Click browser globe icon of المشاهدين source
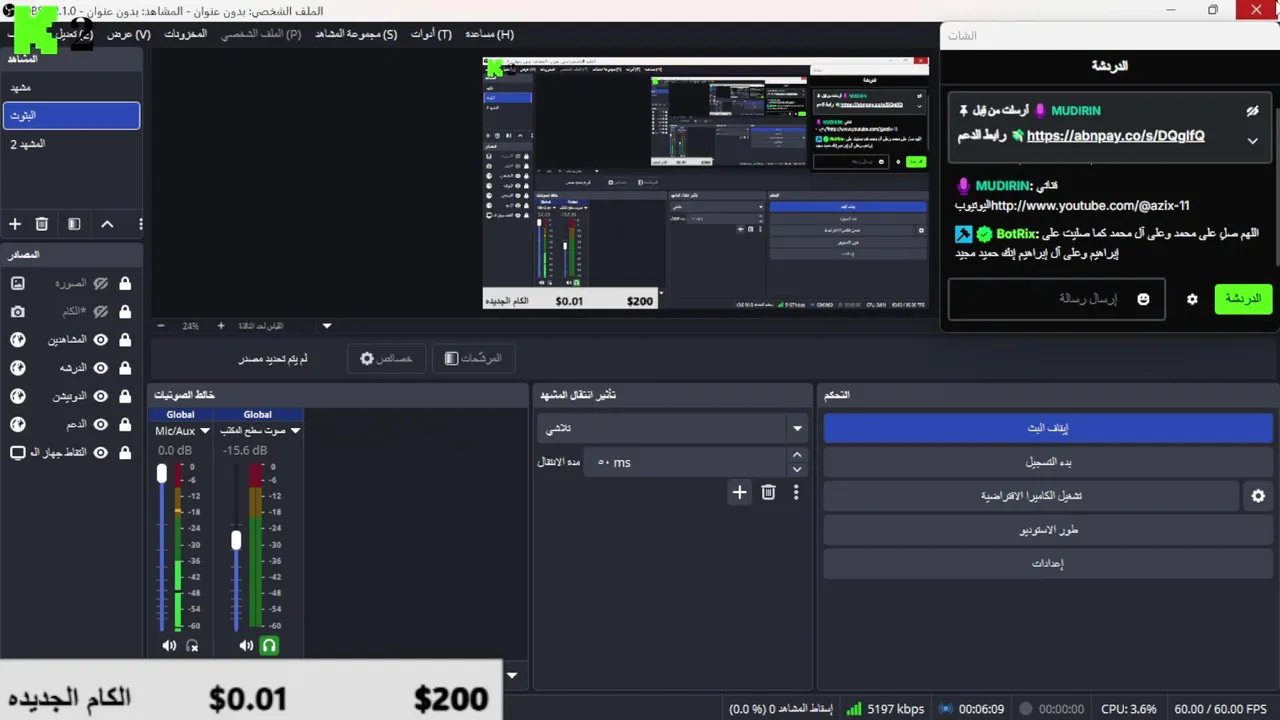This screenshot has height=720, width=1280. tap(17, 340)
